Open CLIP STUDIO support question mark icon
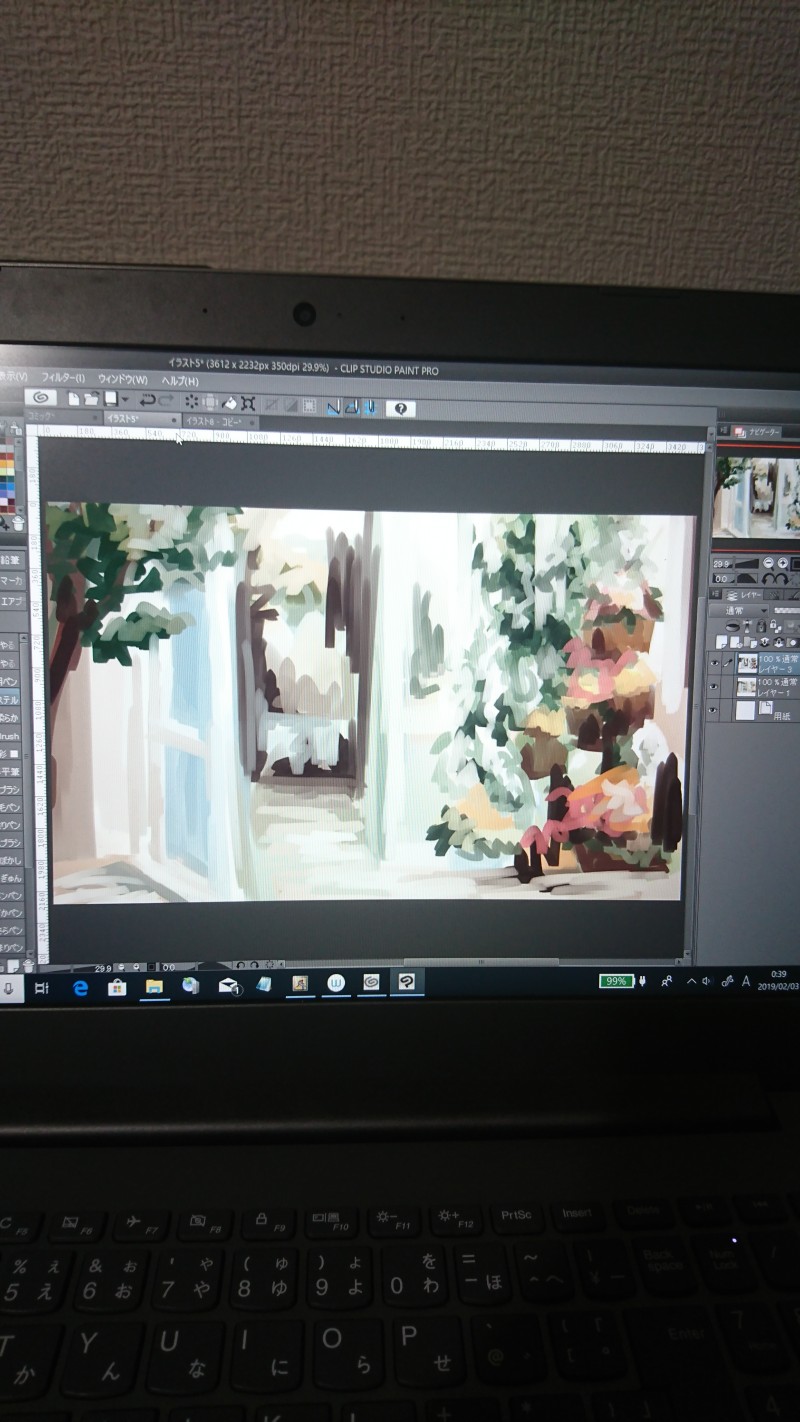Viewport: 800px width, 1422px height. tap(402, 408)
